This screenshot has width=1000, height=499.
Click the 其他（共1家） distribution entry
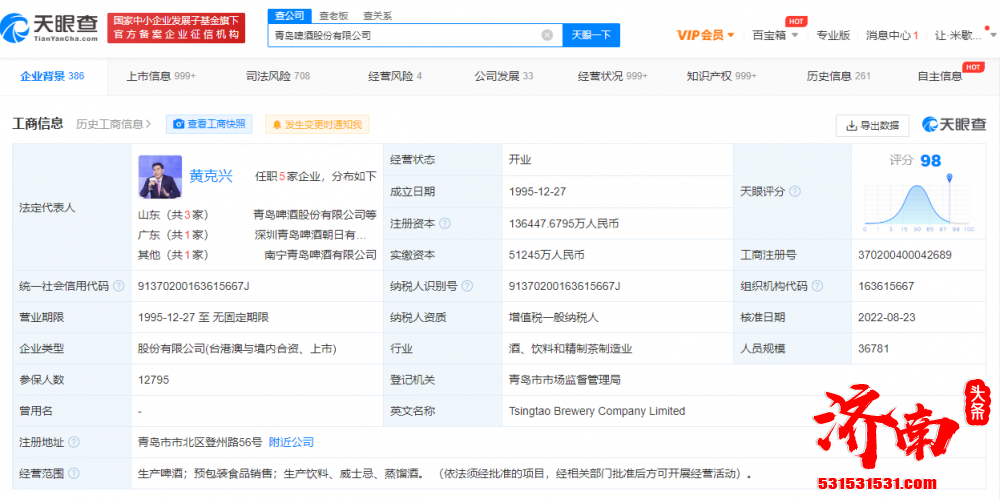pyautogui.click(x=173, y=255)
